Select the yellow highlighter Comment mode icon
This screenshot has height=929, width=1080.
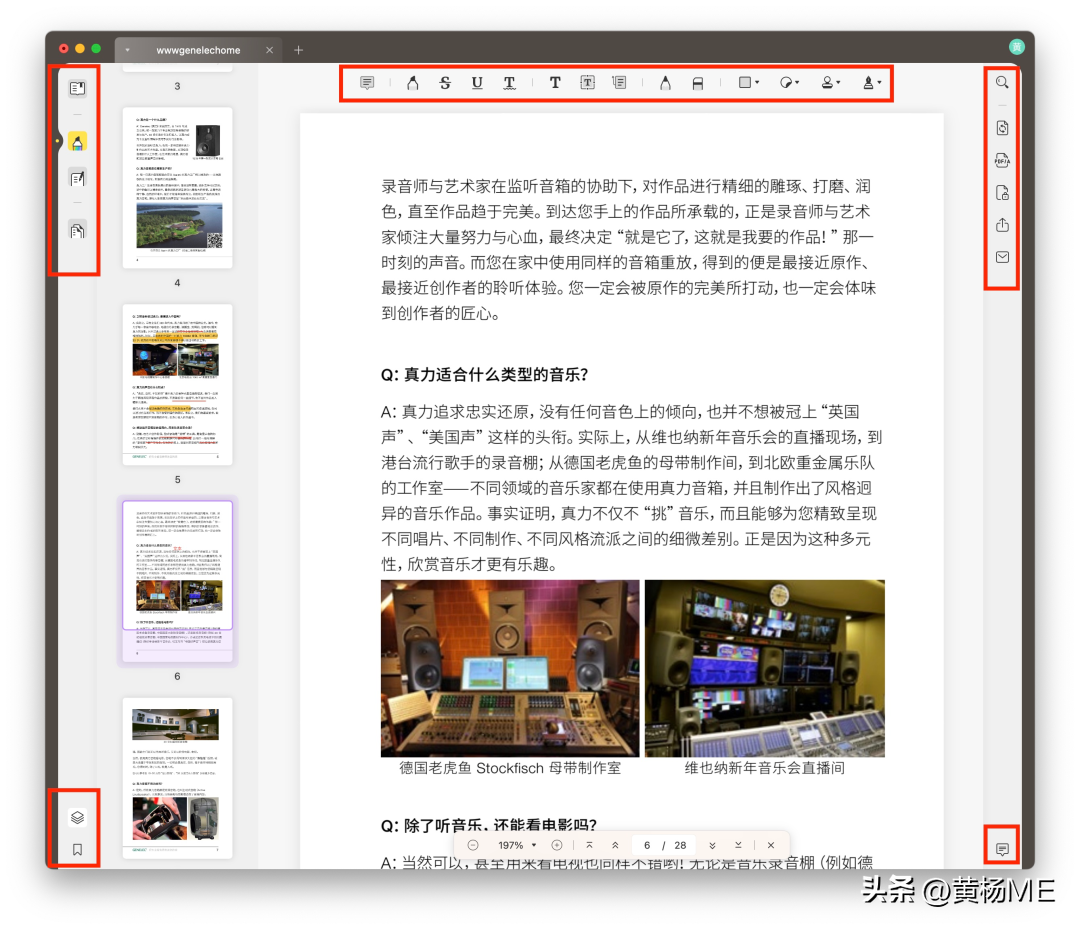77,142
